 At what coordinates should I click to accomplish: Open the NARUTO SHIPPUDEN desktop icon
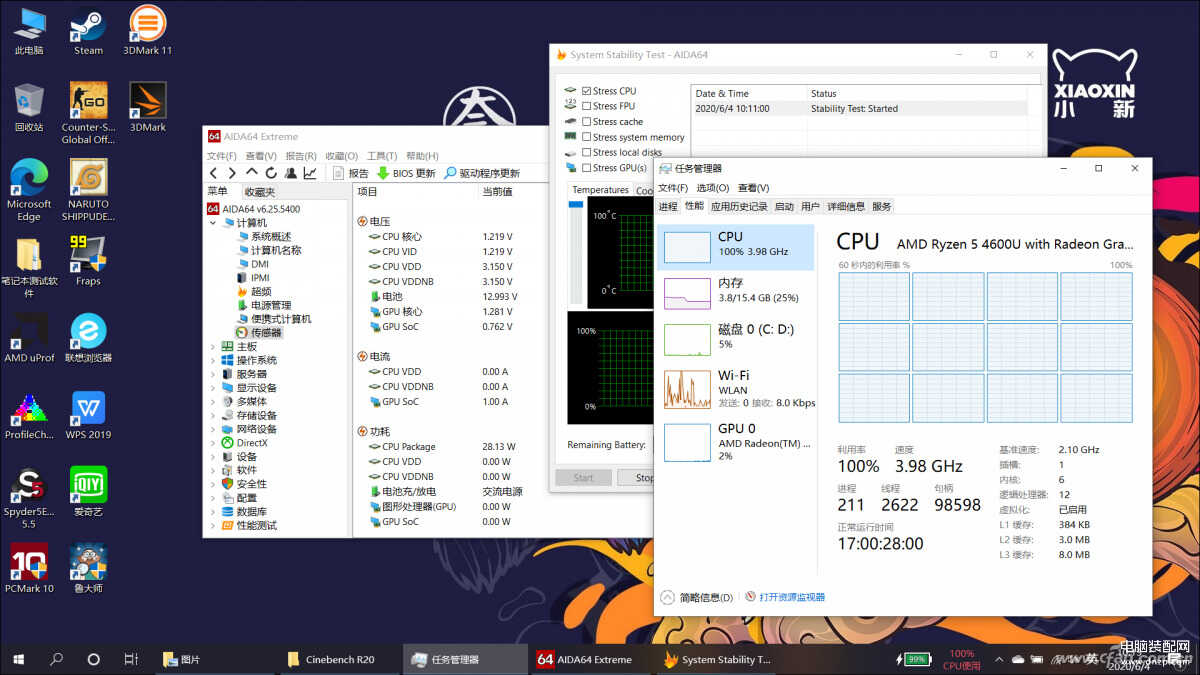click(x=88, y=190)
